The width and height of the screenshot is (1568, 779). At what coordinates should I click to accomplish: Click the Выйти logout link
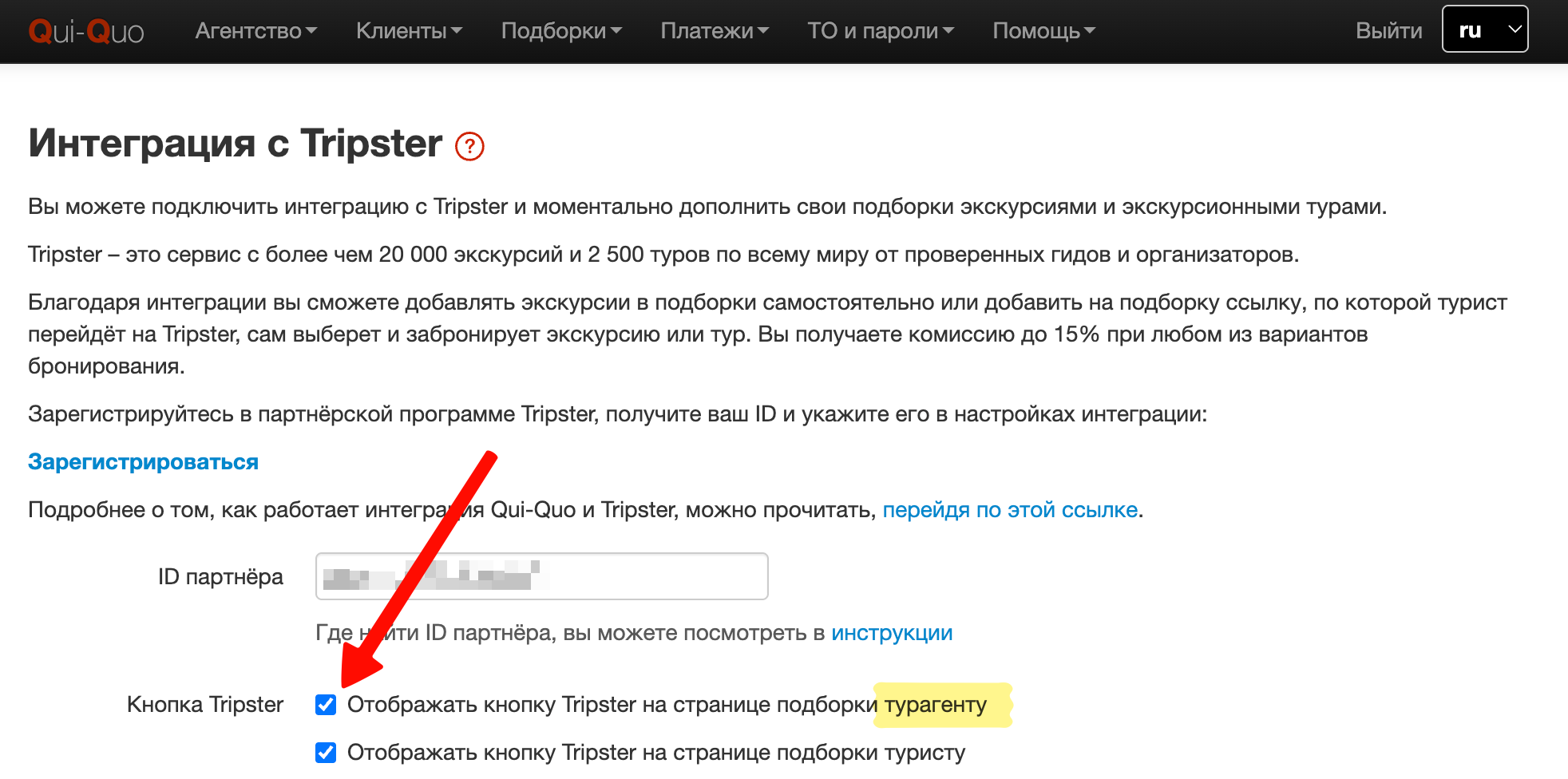point(1388,30)
